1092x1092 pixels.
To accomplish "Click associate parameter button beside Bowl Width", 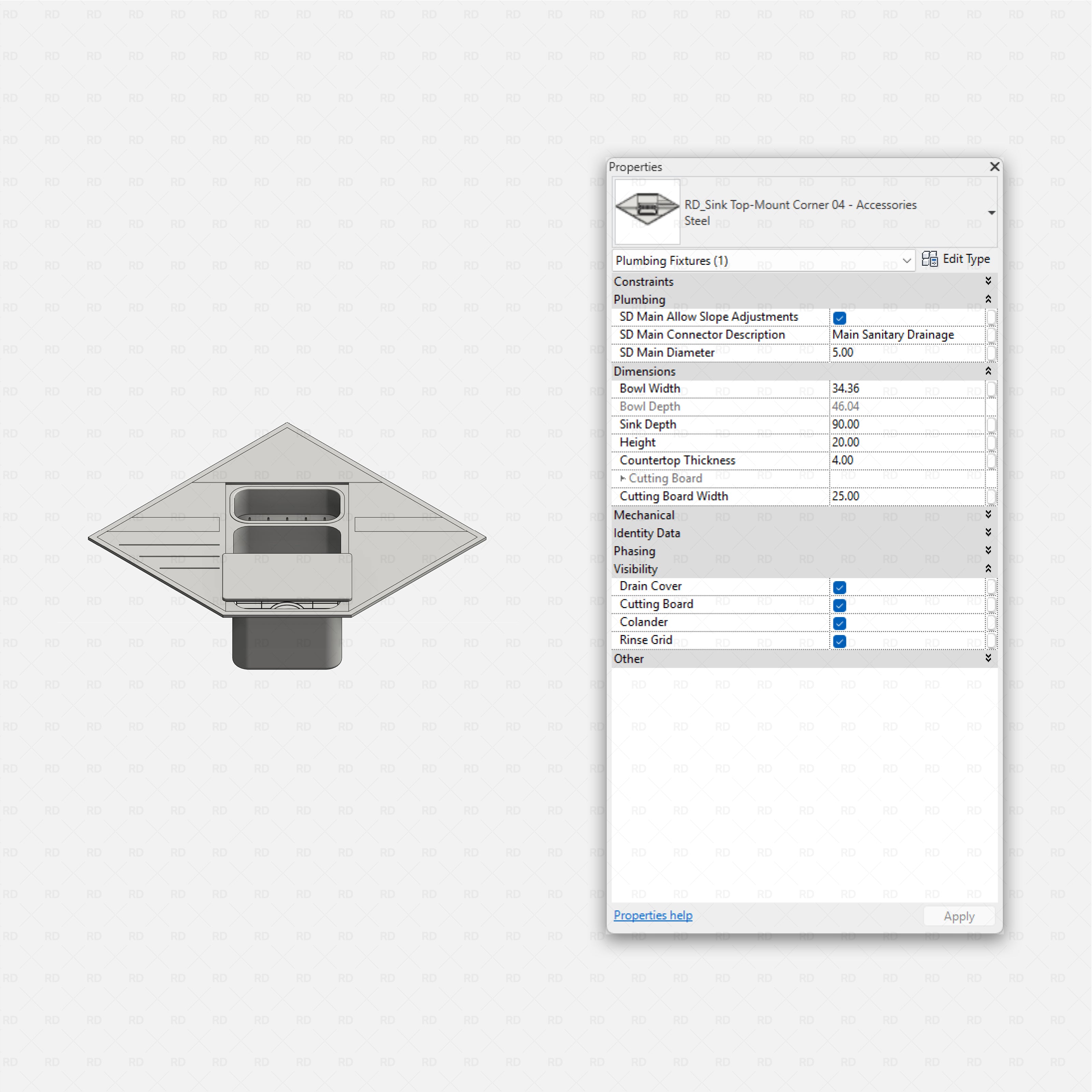I will coord(992,389).
